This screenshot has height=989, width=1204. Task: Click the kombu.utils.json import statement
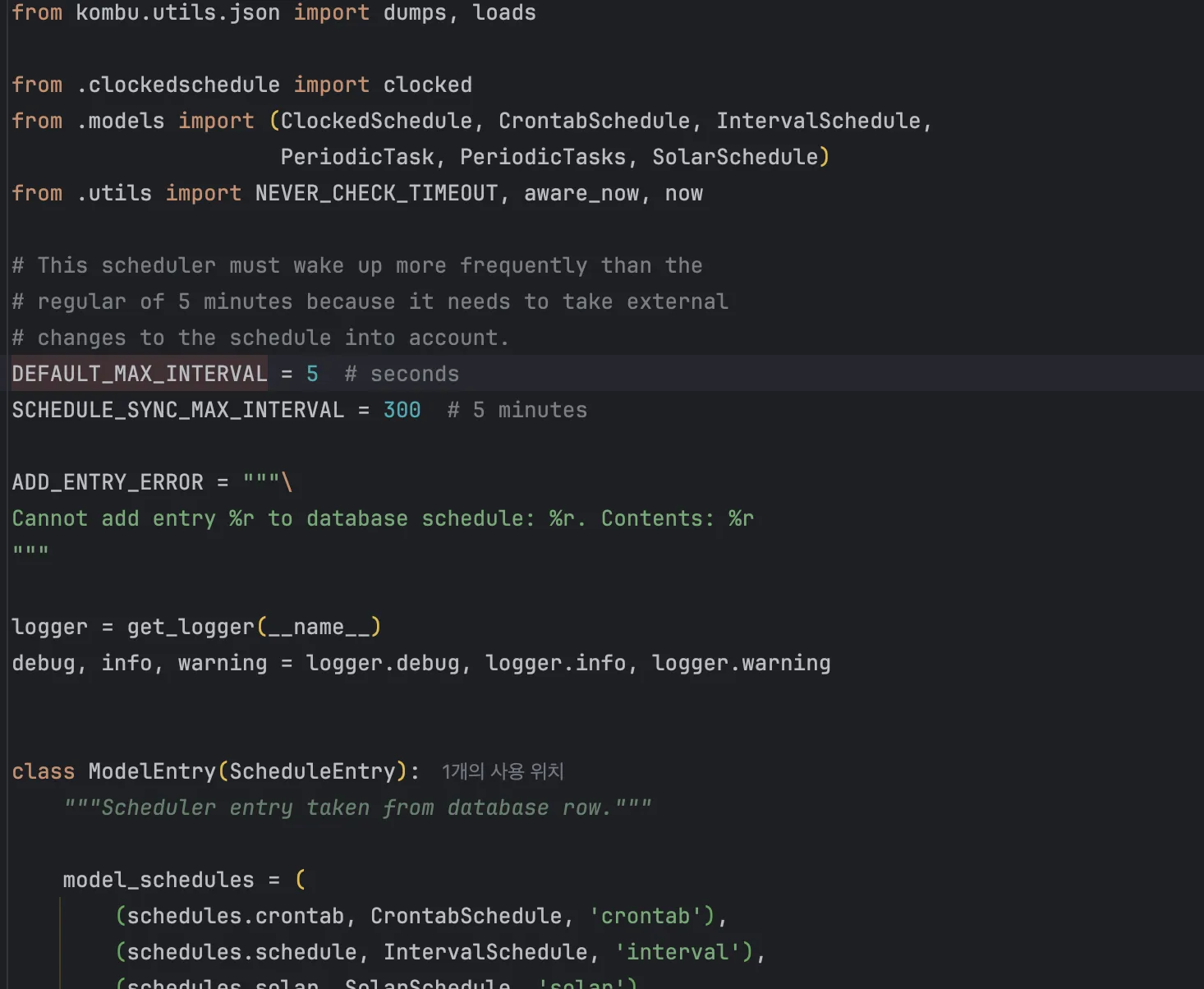point(176,12)
